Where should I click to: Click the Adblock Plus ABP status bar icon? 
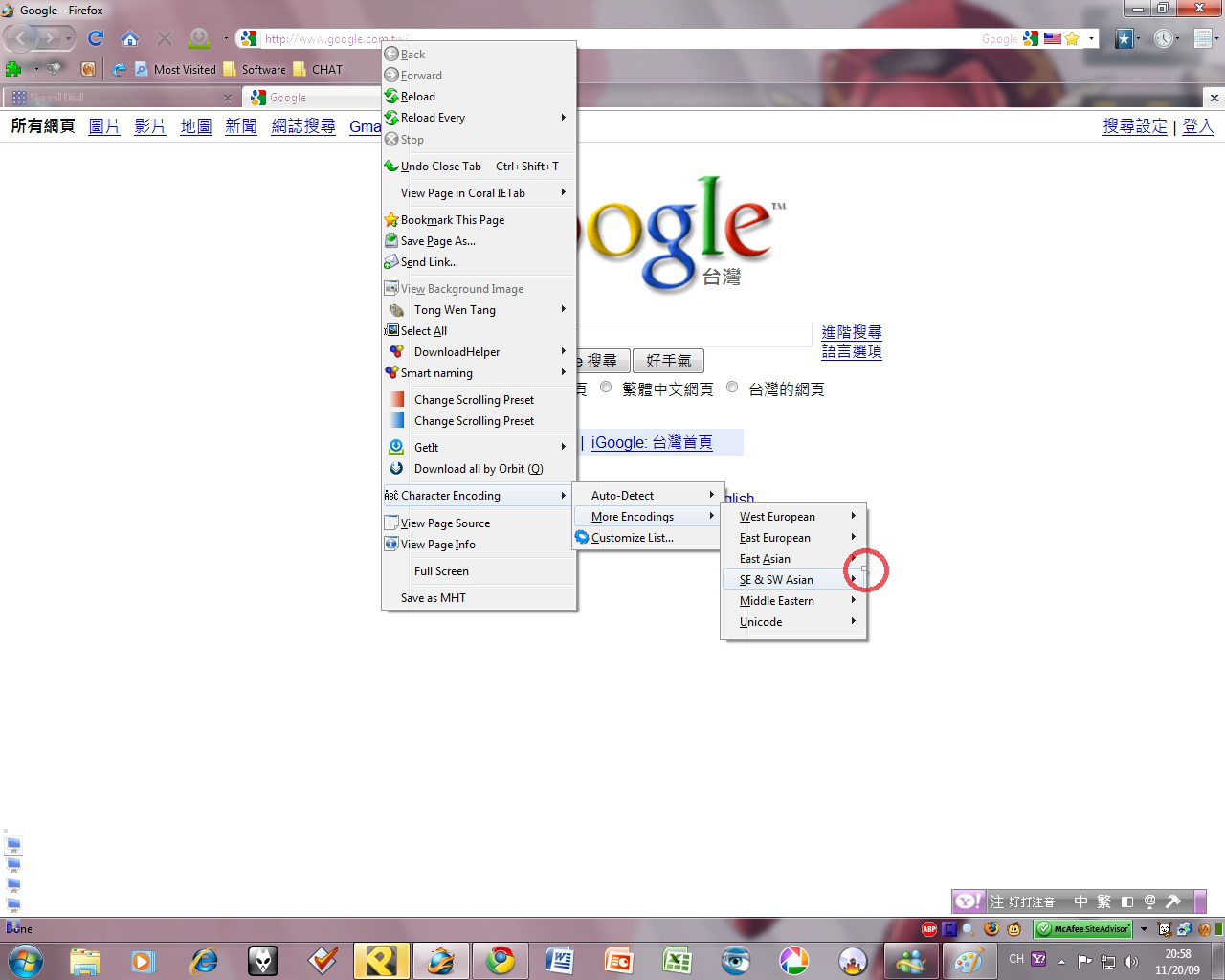coord(928,928)
